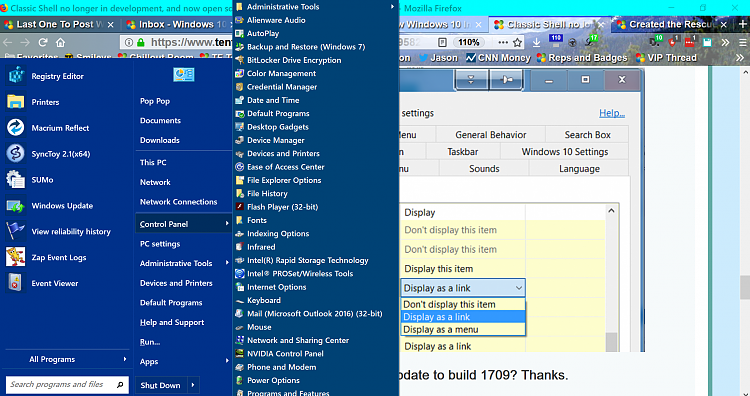
Task: Choose 'Display as a menu' option
Action: coord(463,330)
